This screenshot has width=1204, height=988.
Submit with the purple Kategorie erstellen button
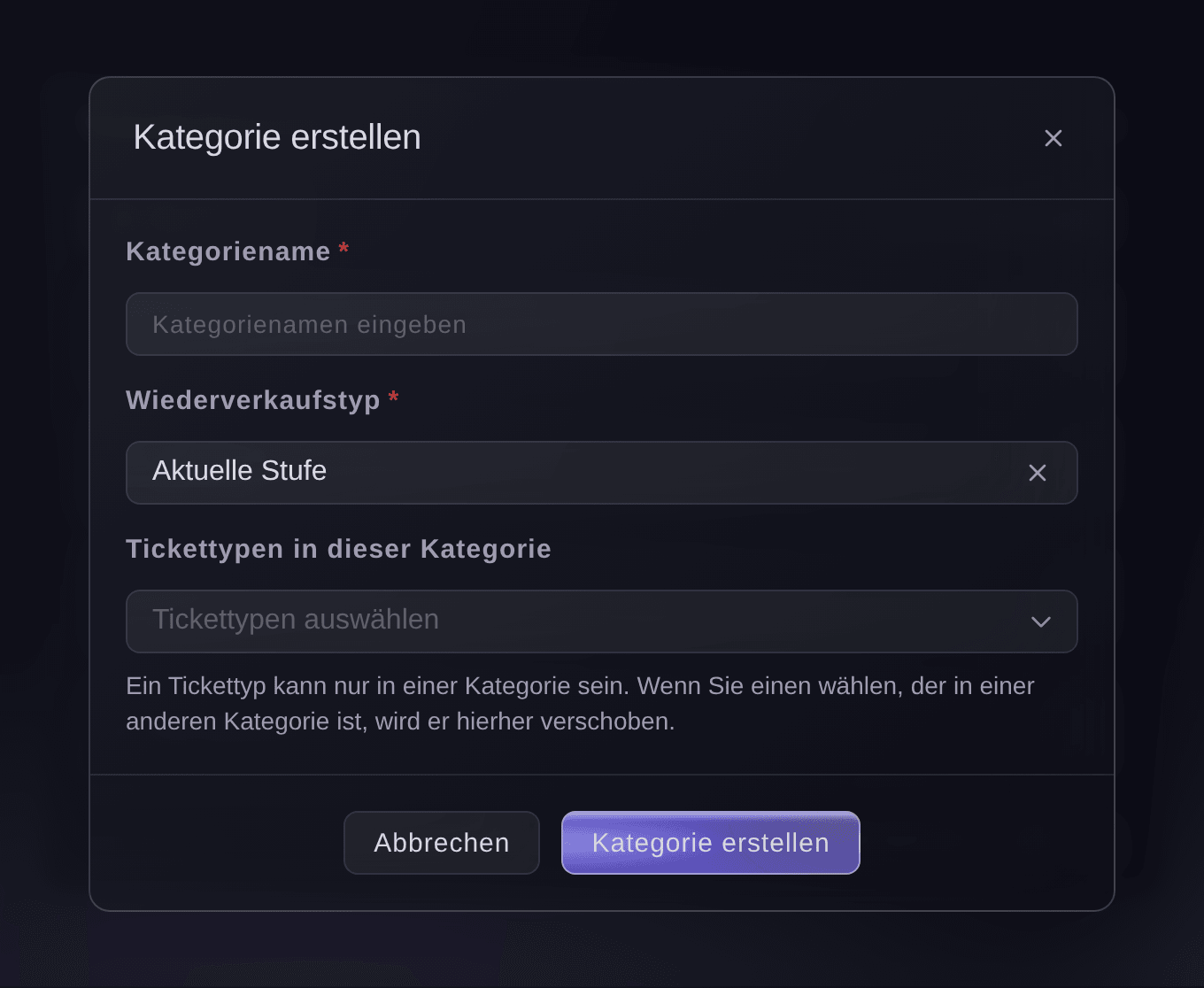coord(711,843)
